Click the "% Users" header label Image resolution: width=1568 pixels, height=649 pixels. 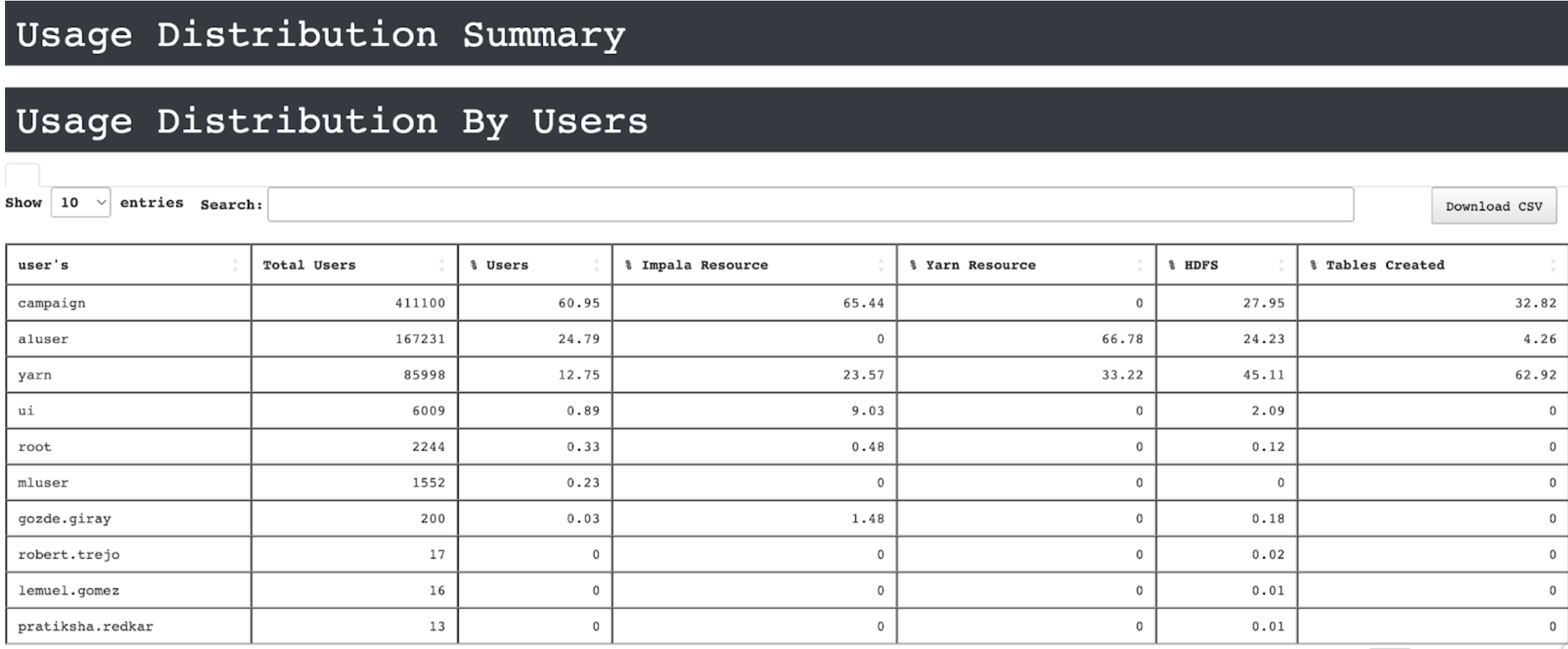[x=499, y=265]
